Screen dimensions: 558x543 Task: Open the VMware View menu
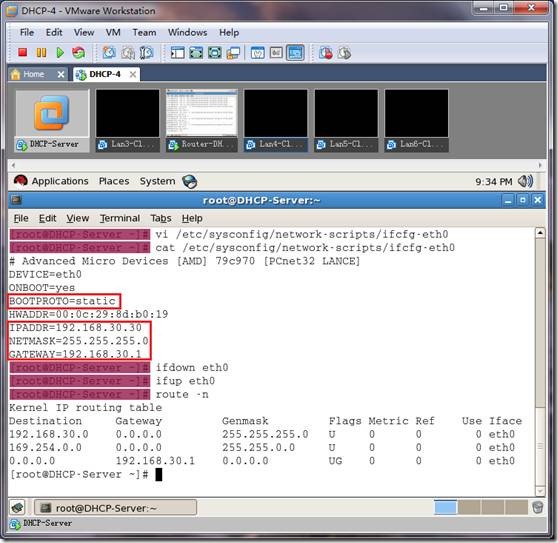point(84,32)
